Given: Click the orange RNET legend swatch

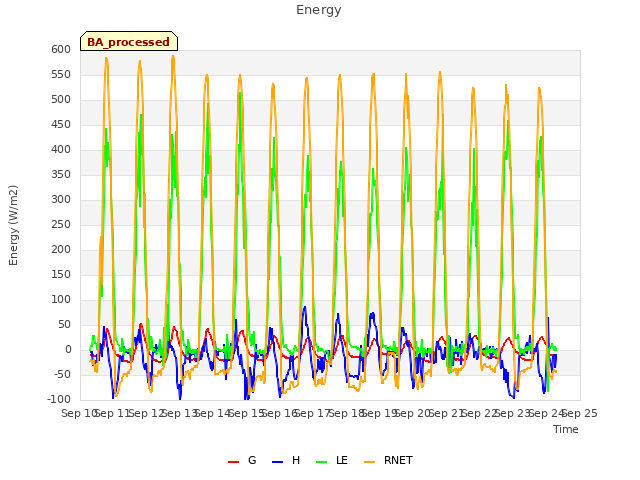Looking at the screenshot, I should point(369,462).
